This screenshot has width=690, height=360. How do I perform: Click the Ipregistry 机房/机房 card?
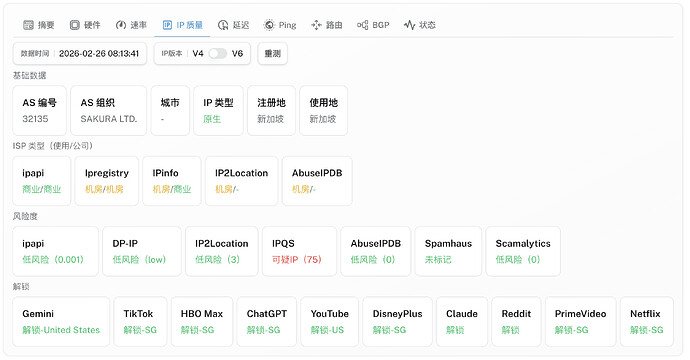point(107,181)
